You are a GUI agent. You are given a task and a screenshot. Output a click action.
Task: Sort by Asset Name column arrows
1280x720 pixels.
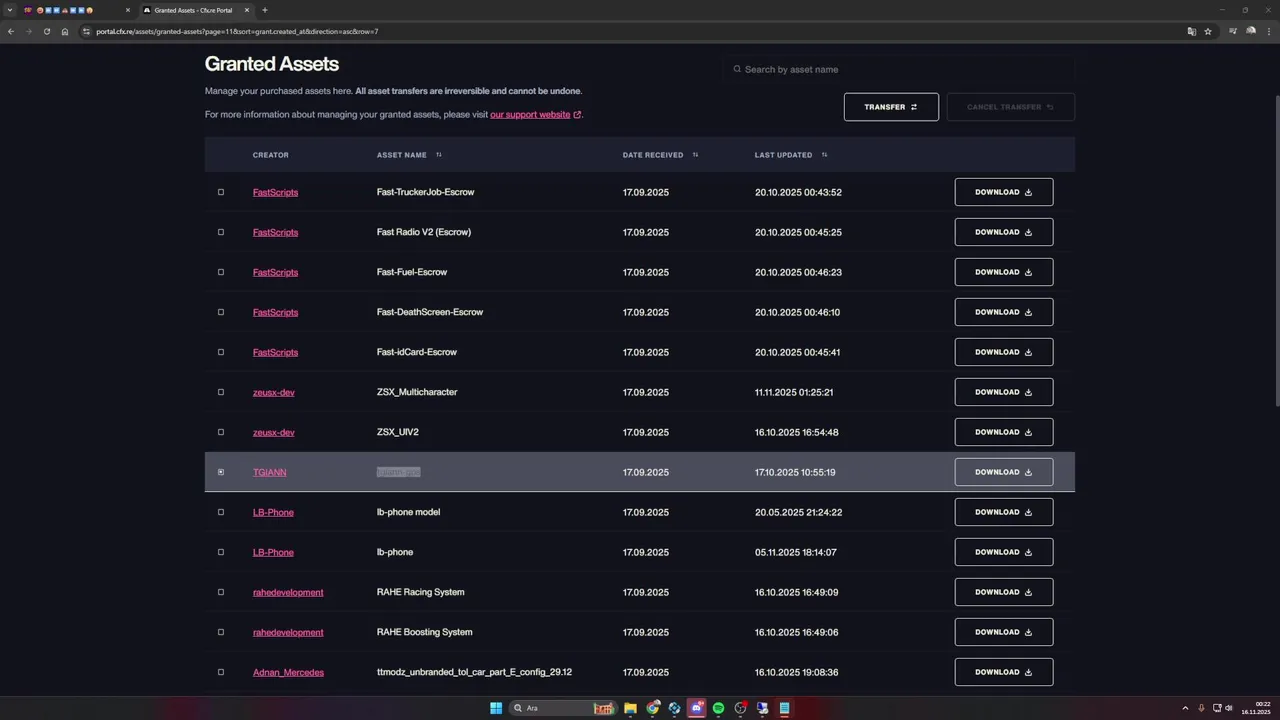439,155
